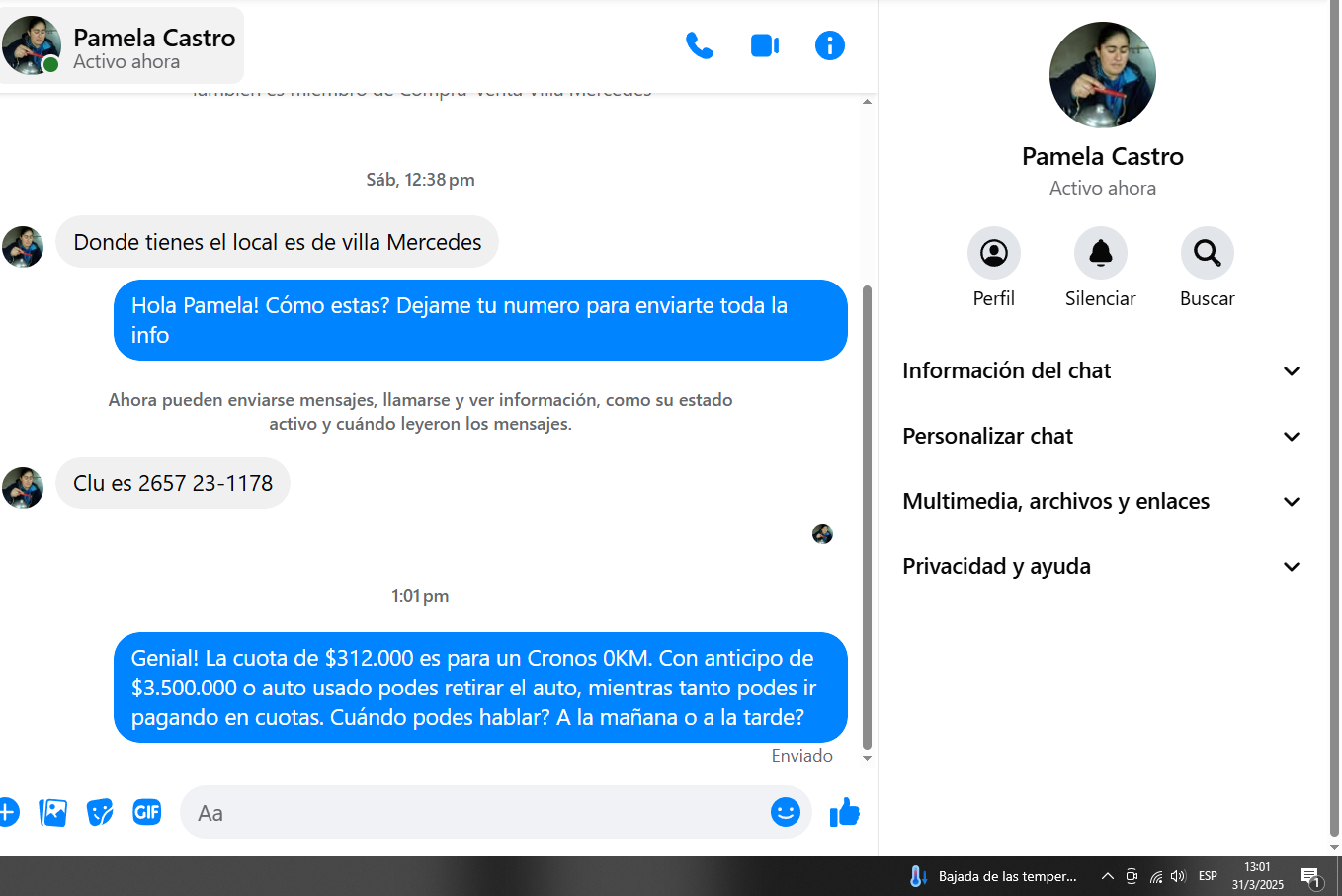Select the sent message 'Hola Pamela! Cómo estas?'
Screen dimensions: 1342x896
pos(480,320)
